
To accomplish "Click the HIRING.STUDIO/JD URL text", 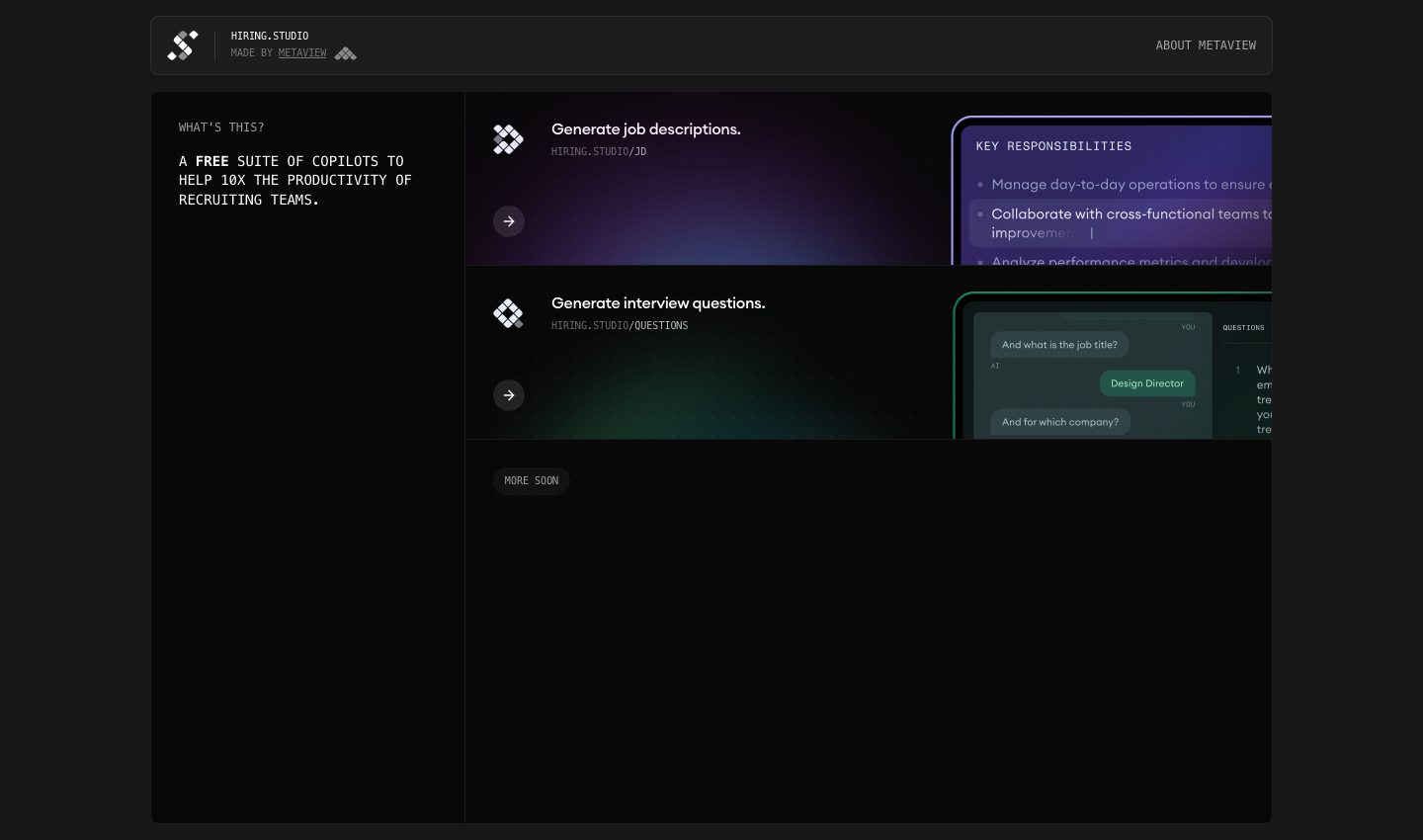I will pyautogui.click(x=599, y=152).
